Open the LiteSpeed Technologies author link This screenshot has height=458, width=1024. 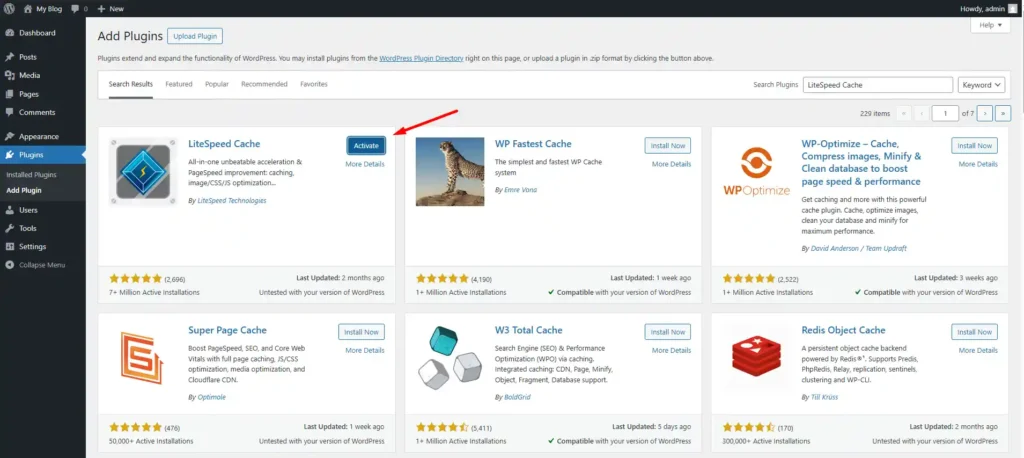[x=232, y=201]
